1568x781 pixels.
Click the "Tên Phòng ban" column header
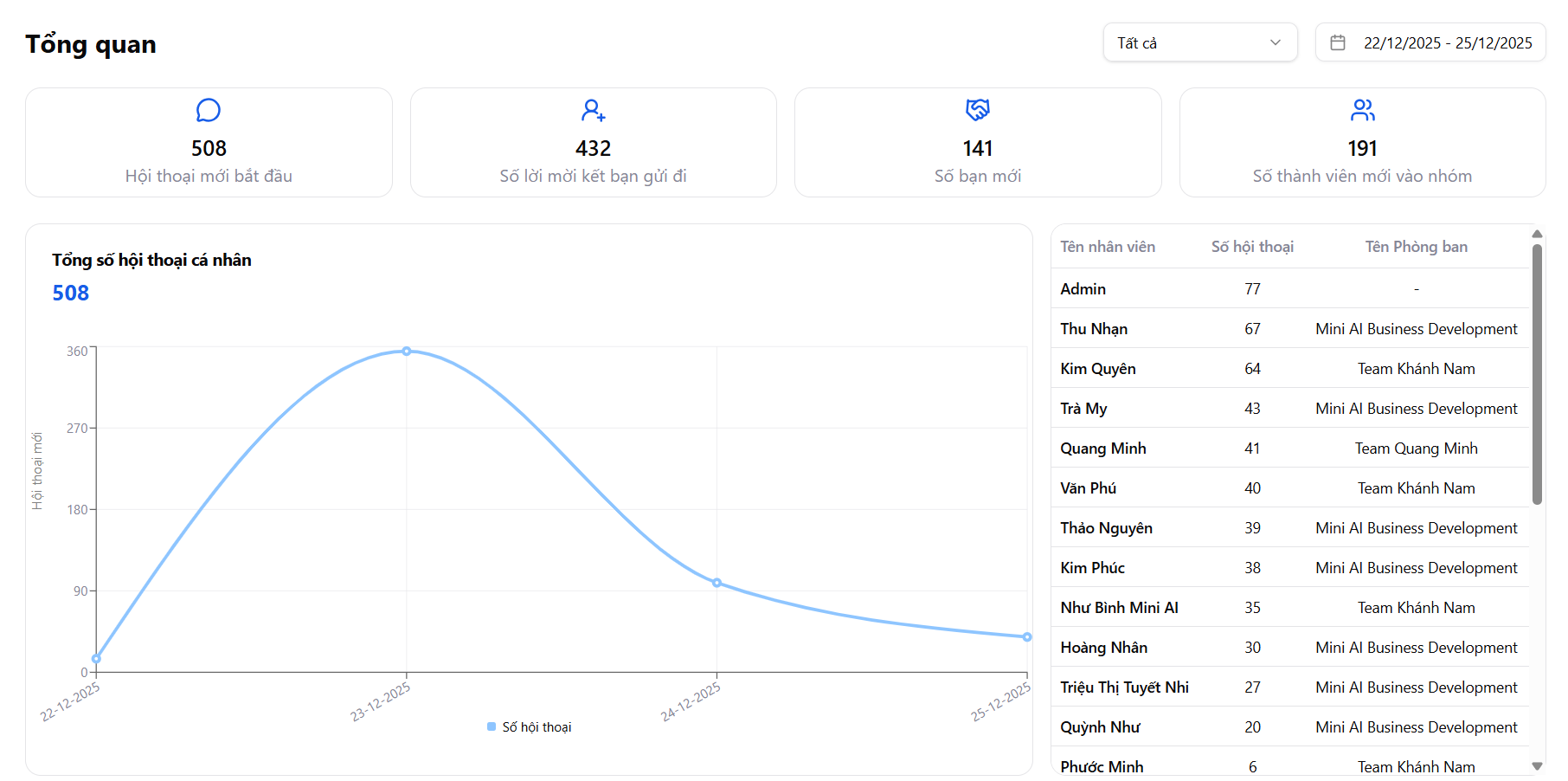pyautogui.click(x=1416, y=247)
